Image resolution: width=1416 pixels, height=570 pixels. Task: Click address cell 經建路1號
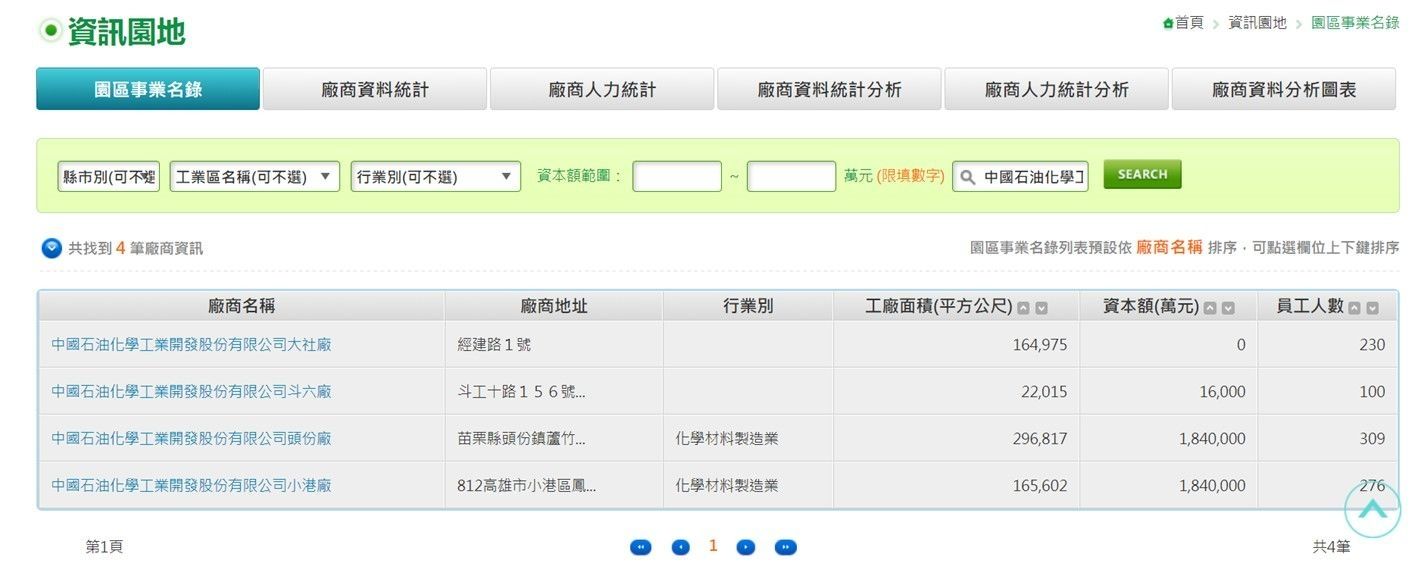click(493, 344)
